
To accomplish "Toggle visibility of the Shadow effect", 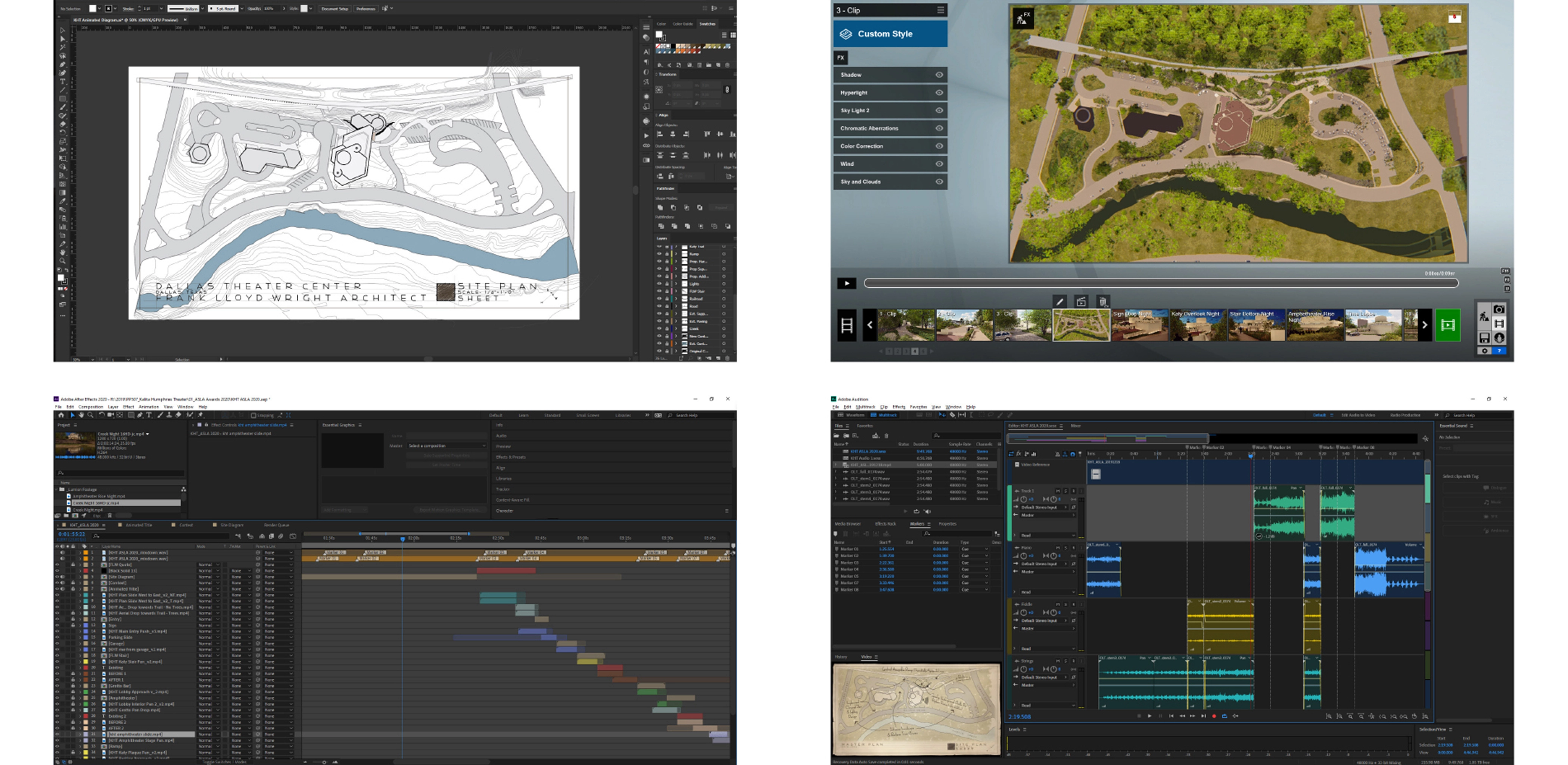I will click(x=939, y=75).
